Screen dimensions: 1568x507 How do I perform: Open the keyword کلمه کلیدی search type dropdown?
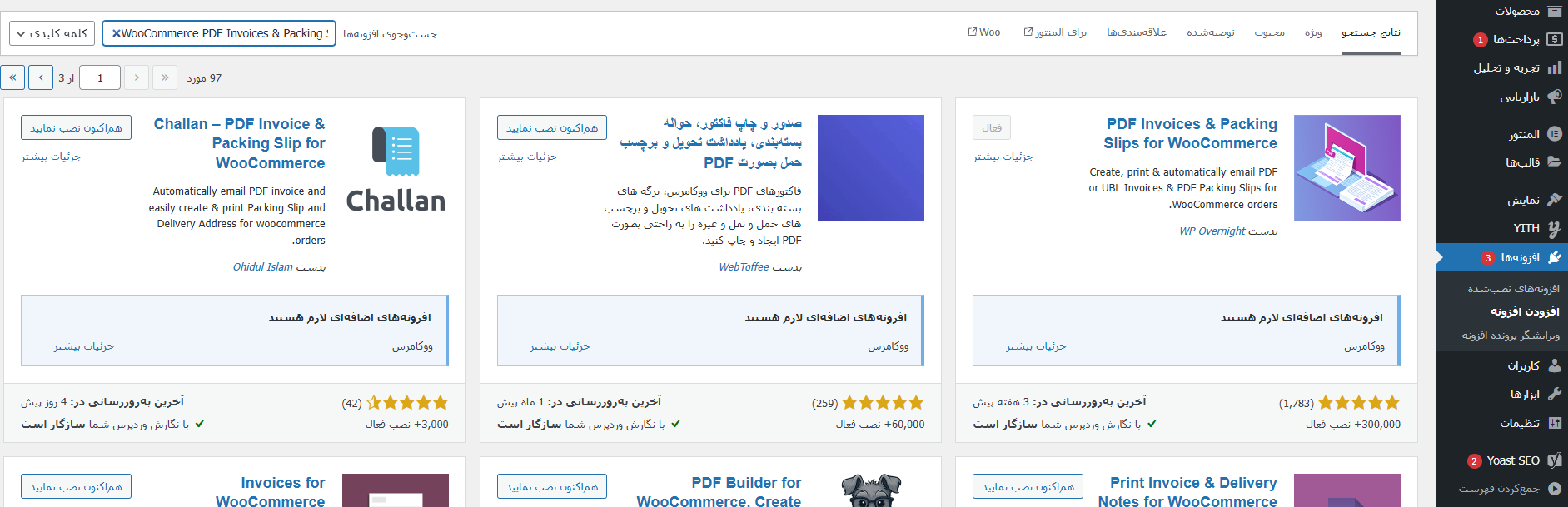coord(52,33)
